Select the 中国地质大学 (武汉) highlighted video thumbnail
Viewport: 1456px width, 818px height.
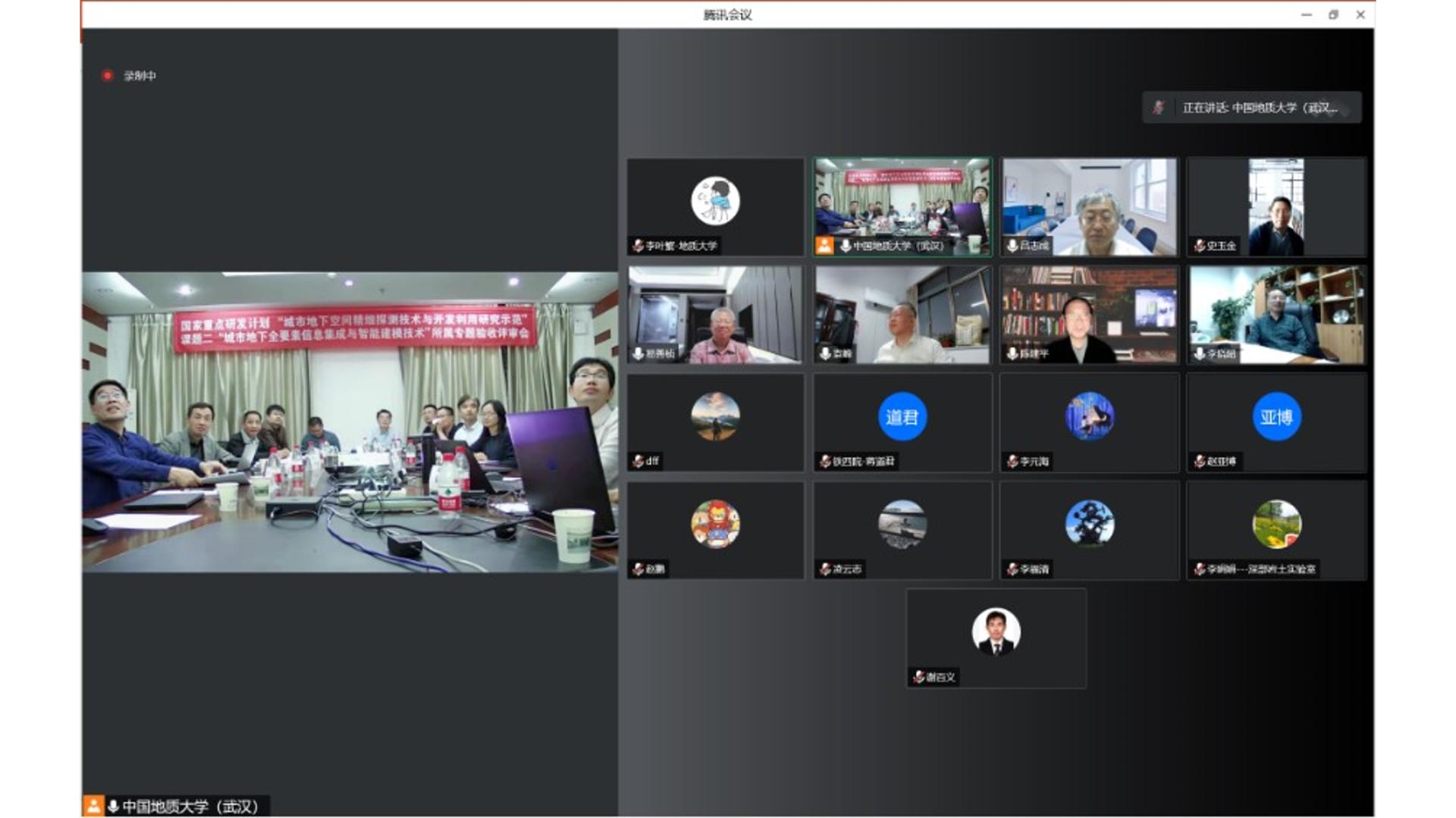(902, 206)
